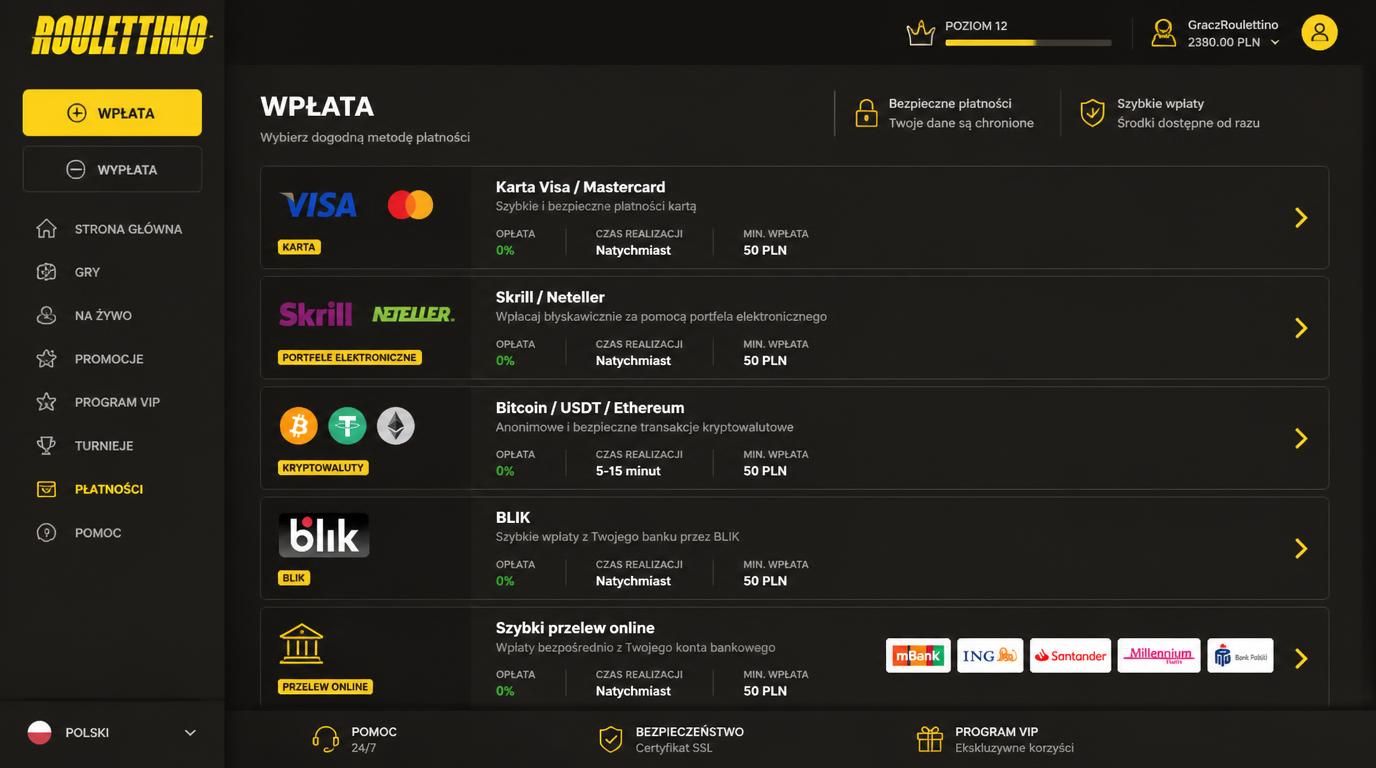
Task: Click the Mastercard logo
Action: pos(410,205)
